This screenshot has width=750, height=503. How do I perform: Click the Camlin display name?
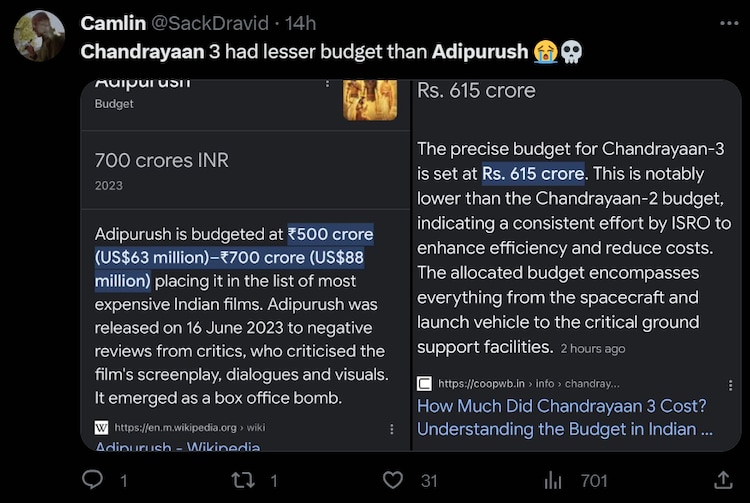[x=113, y=22]
